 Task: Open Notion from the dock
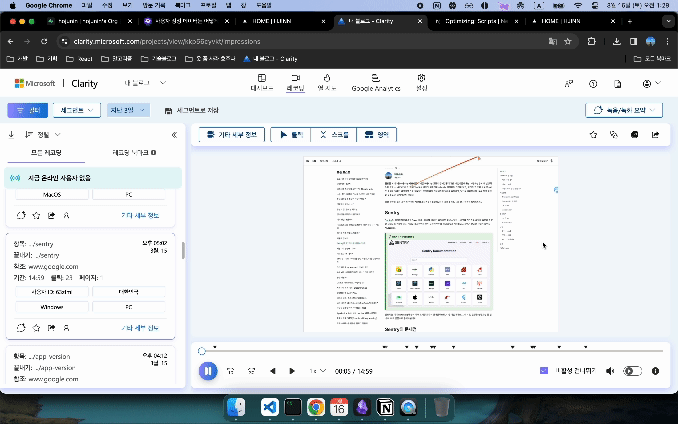point(385,407)
